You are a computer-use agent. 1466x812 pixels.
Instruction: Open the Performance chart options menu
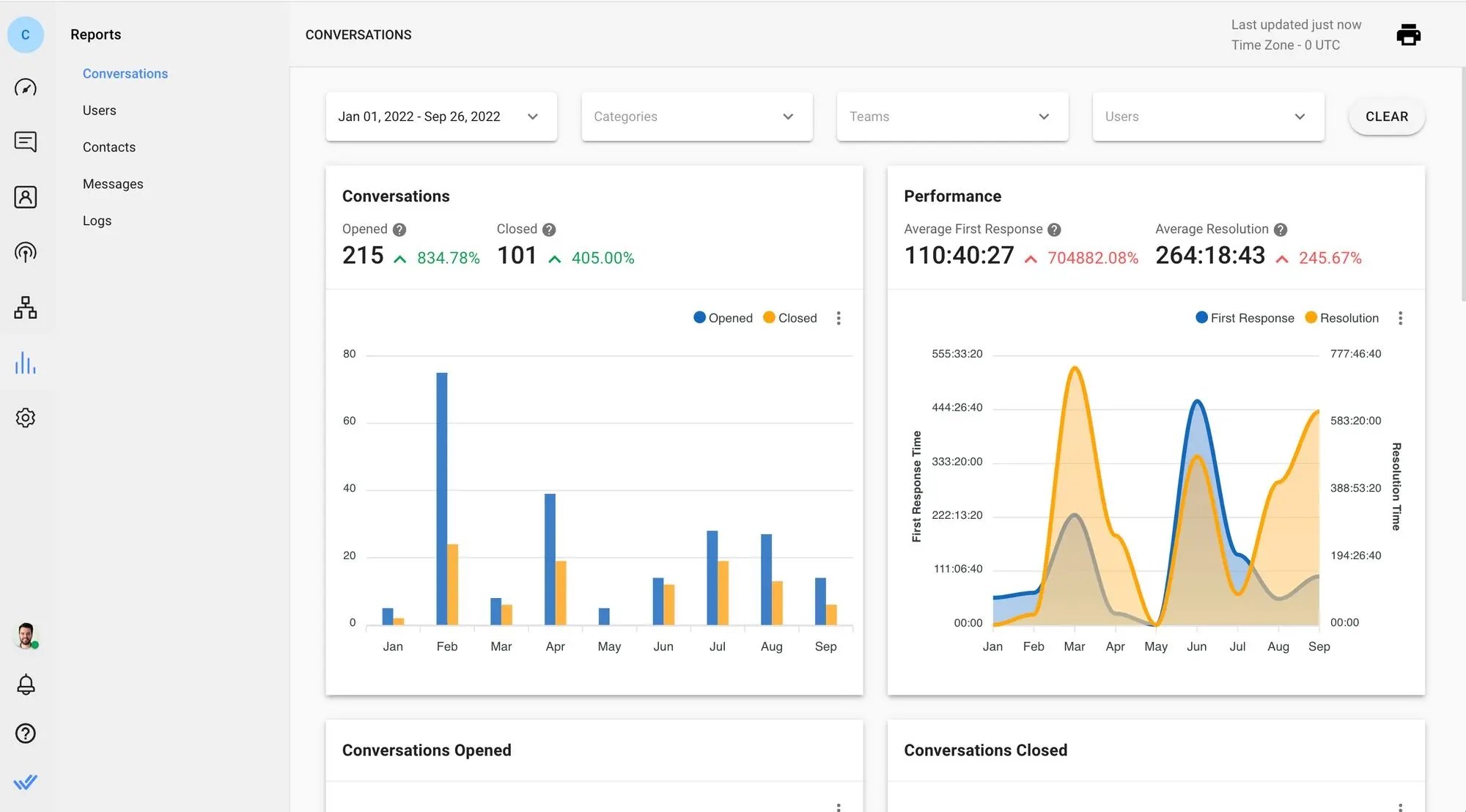[1399, 319]
